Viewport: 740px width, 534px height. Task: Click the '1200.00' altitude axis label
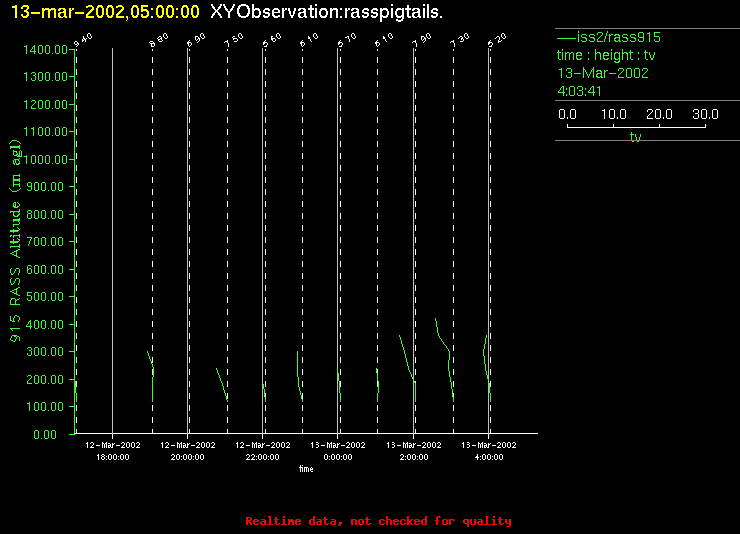(45, 104)
